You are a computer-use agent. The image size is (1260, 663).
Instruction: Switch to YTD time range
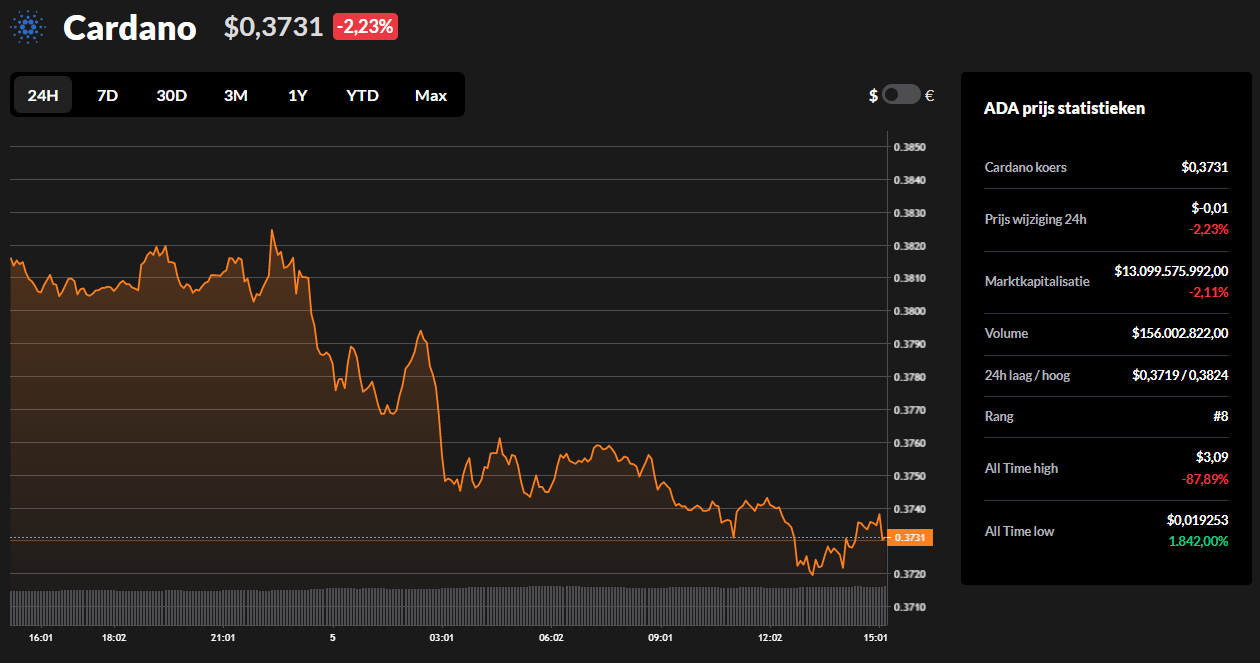(x=362, y=95)
